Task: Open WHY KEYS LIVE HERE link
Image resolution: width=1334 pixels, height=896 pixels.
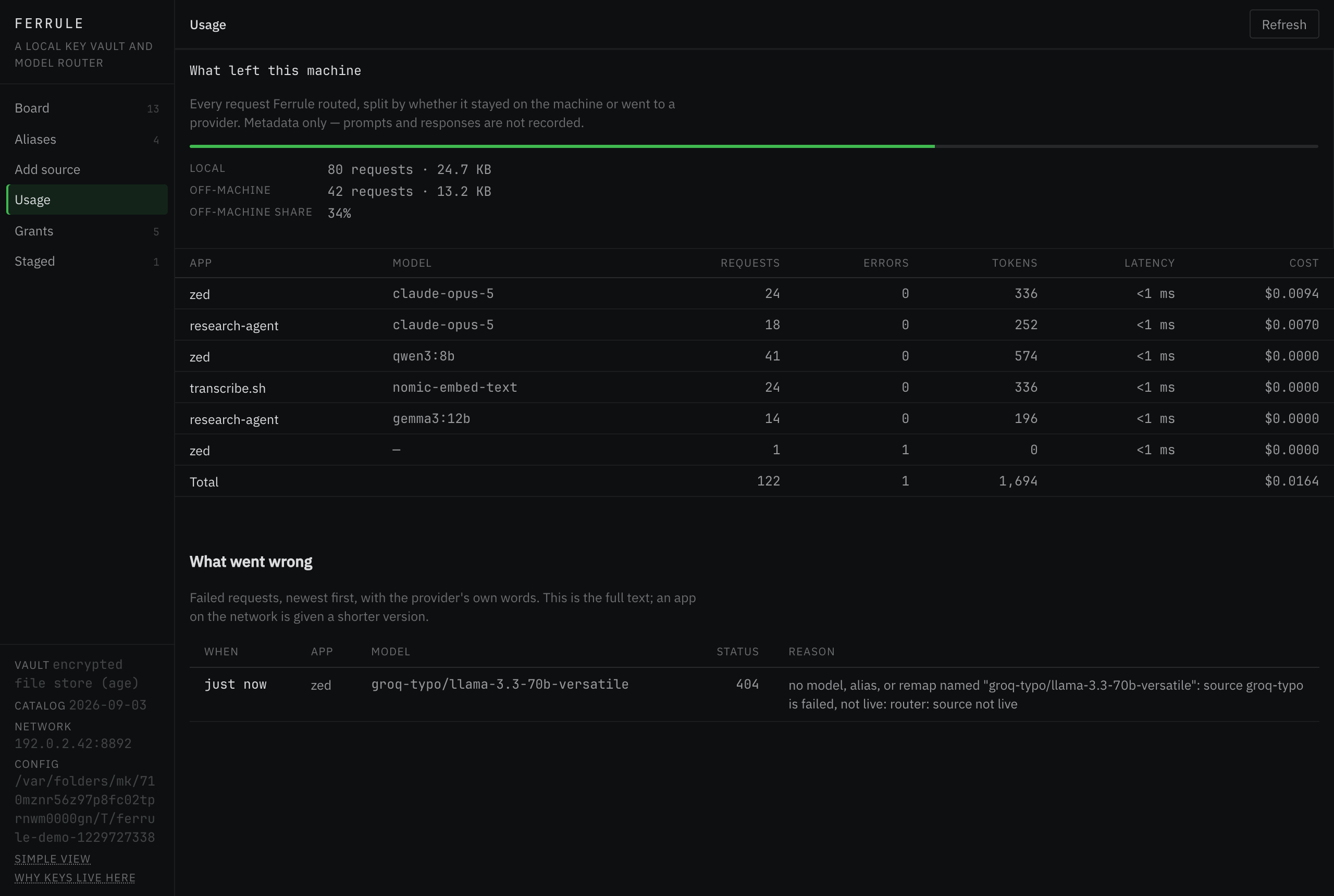Action: pyautogui.click(x=75, y=877)
